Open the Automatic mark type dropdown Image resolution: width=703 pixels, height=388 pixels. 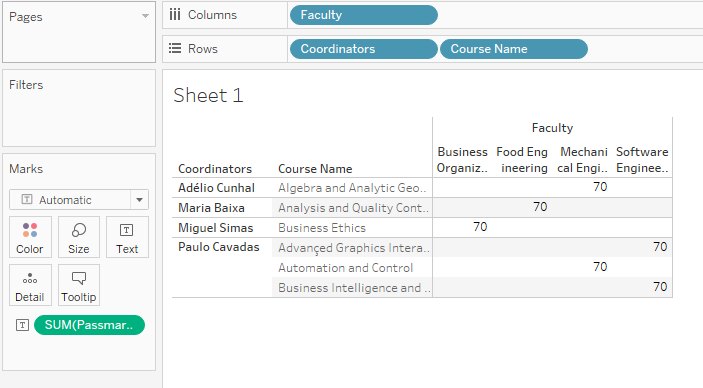coord(79,200)
